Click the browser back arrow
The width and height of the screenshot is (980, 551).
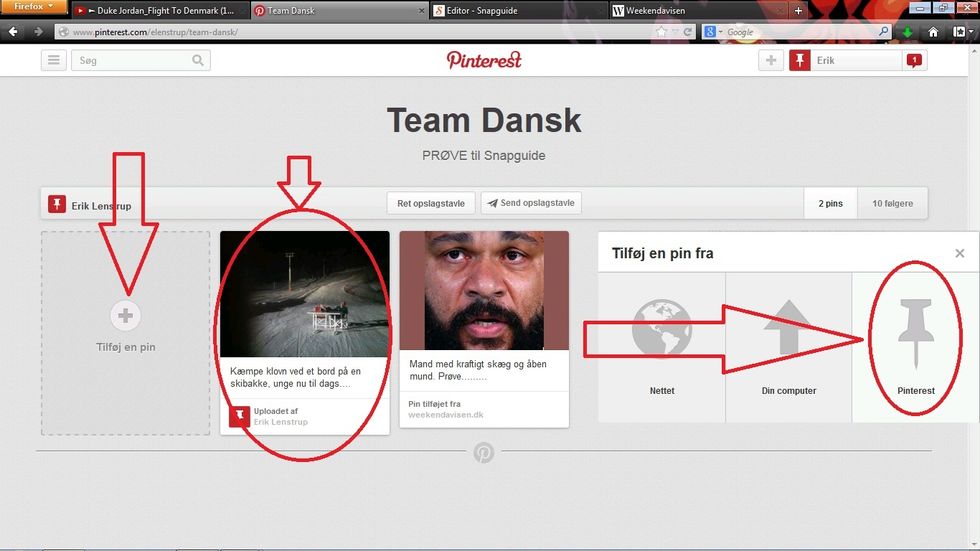pos(13,32)
